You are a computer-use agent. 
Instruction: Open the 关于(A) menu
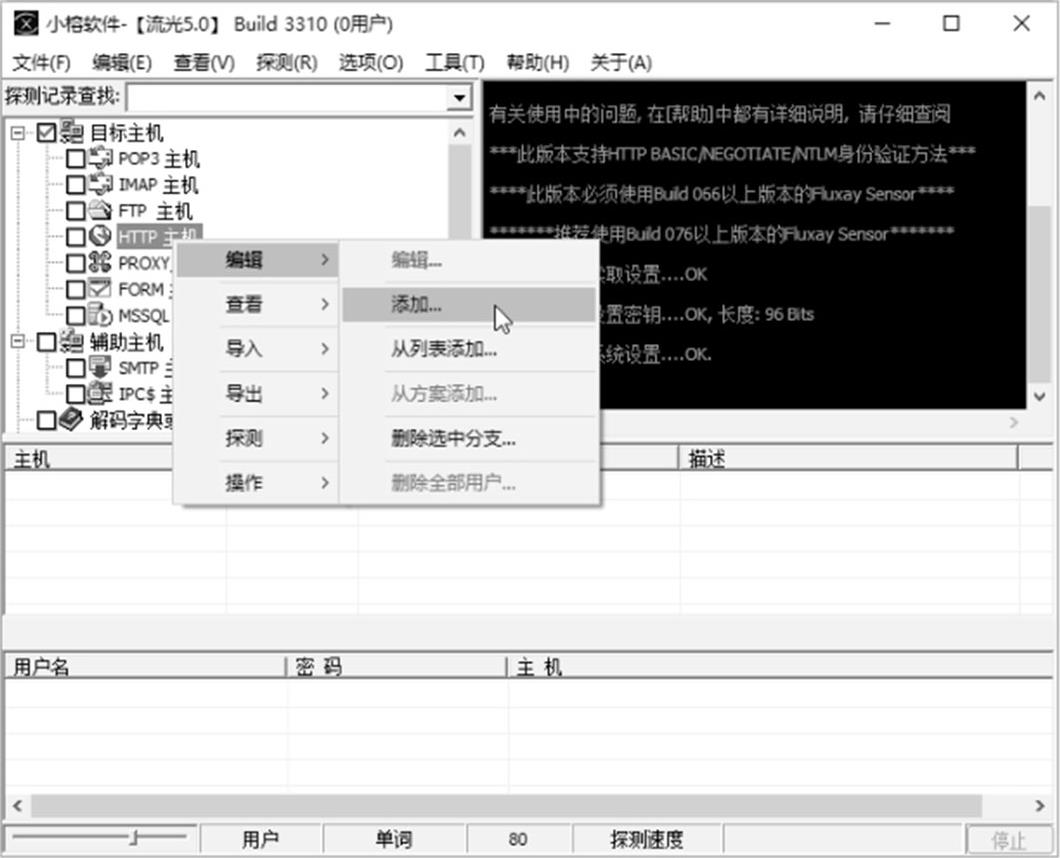[621, 63]
